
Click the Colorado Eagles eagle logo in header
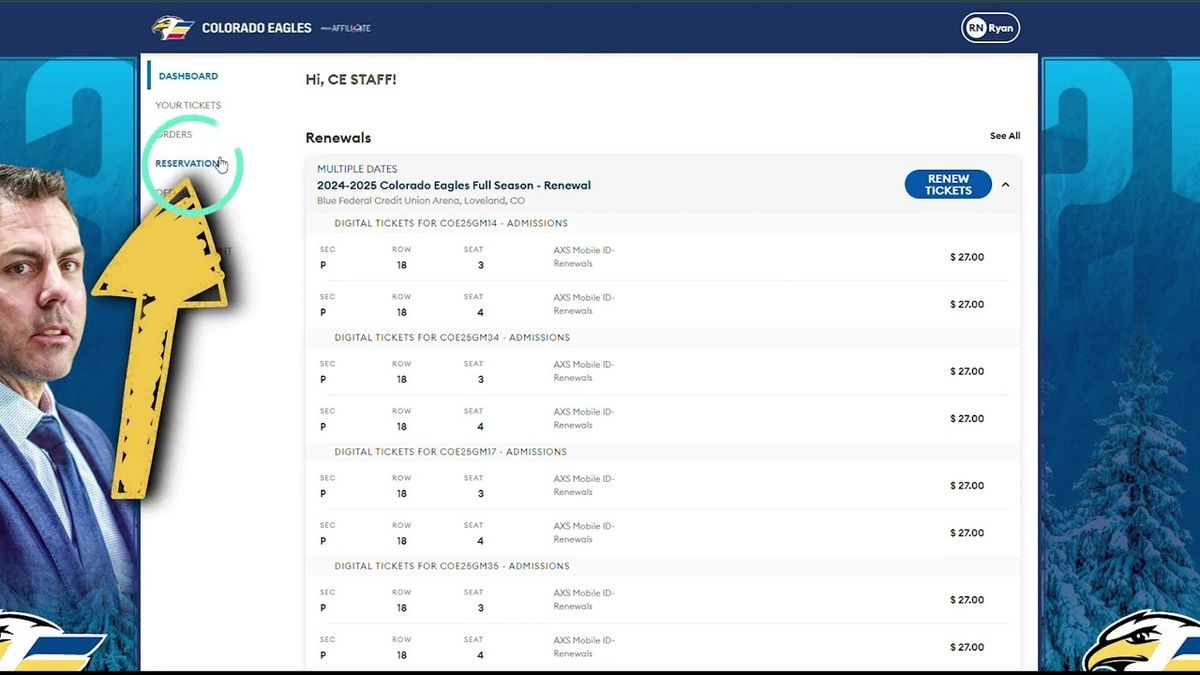(x=172, y=27)
